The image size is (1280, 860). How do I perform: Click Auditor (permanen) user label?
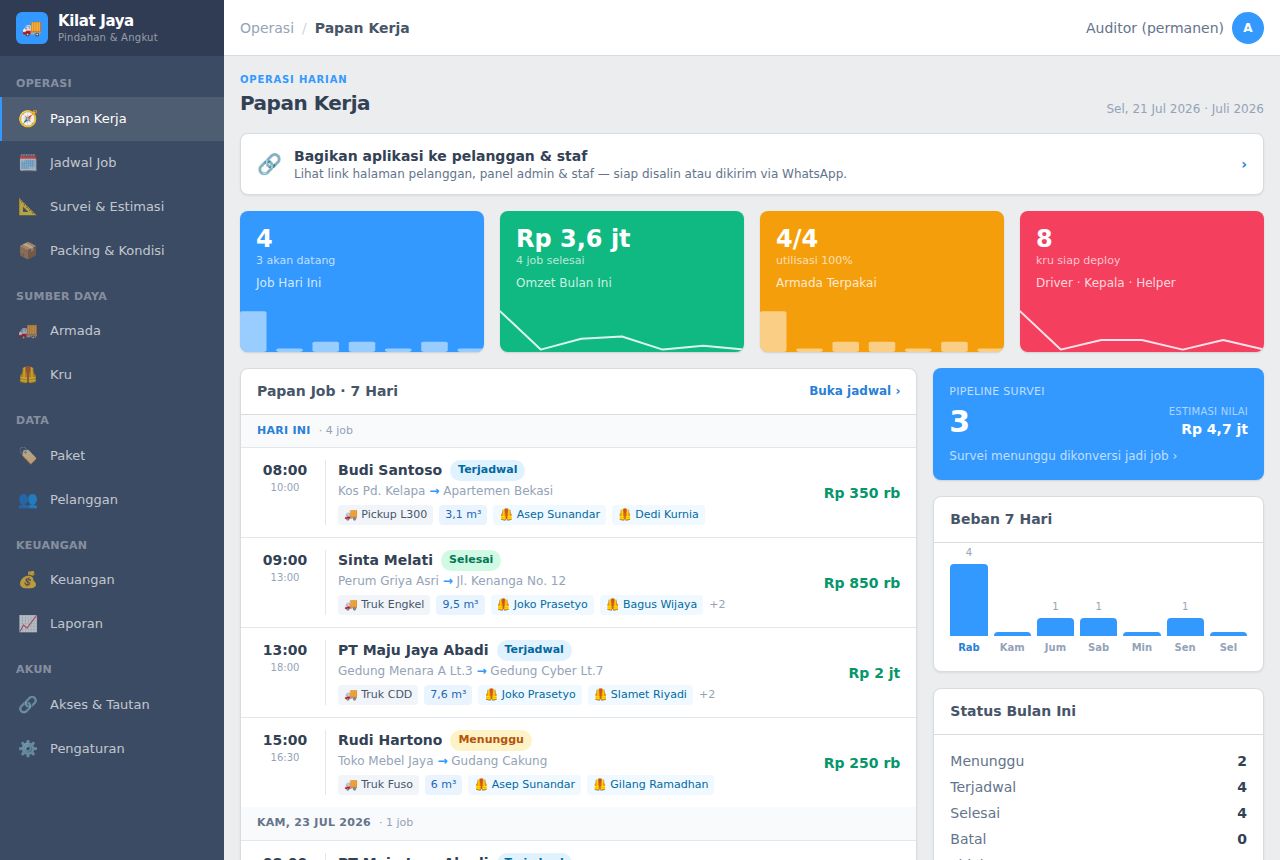pos(1155,28)
